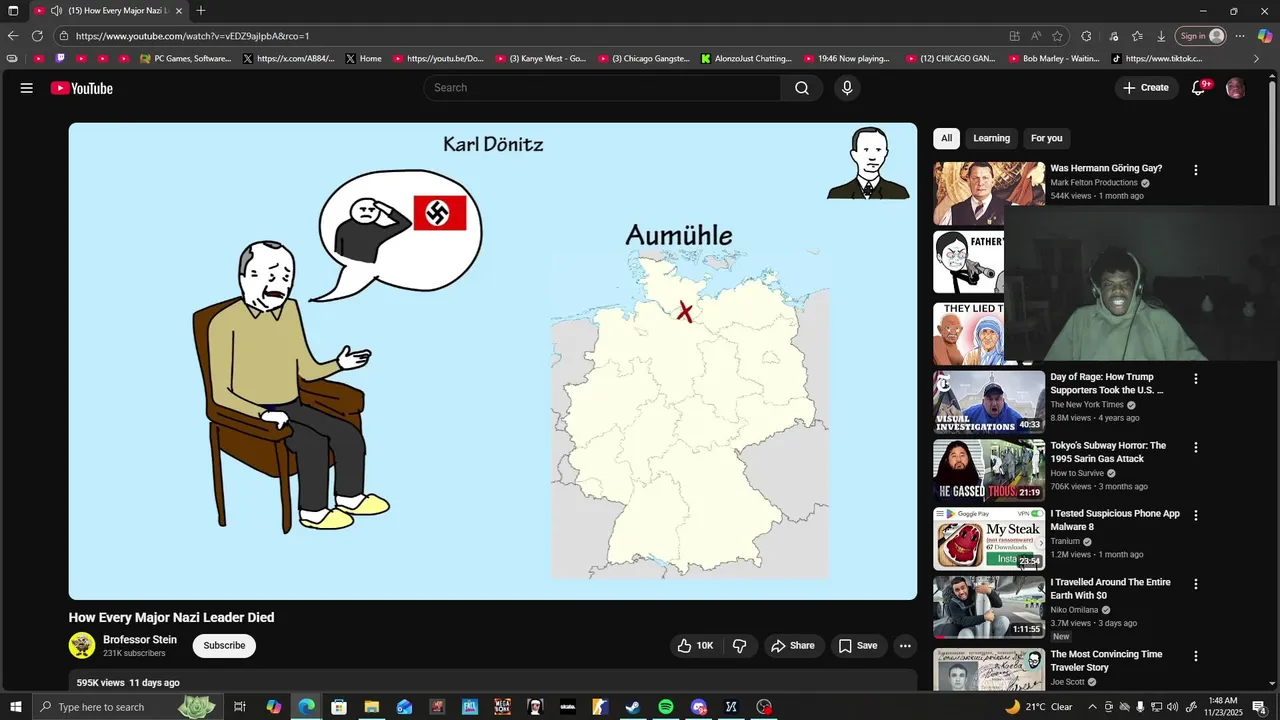The height and width of the screenshot is (720, 1280).
Task: Like the video with thumbs up
Action: pyautogui.click(x=695, y=646)
